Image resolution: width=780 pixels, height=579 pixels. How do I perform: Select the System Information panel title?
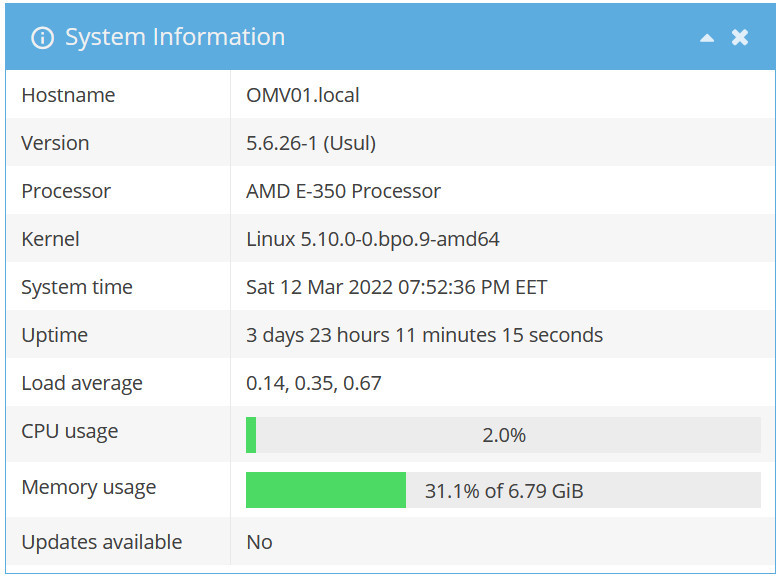(175, 38)
